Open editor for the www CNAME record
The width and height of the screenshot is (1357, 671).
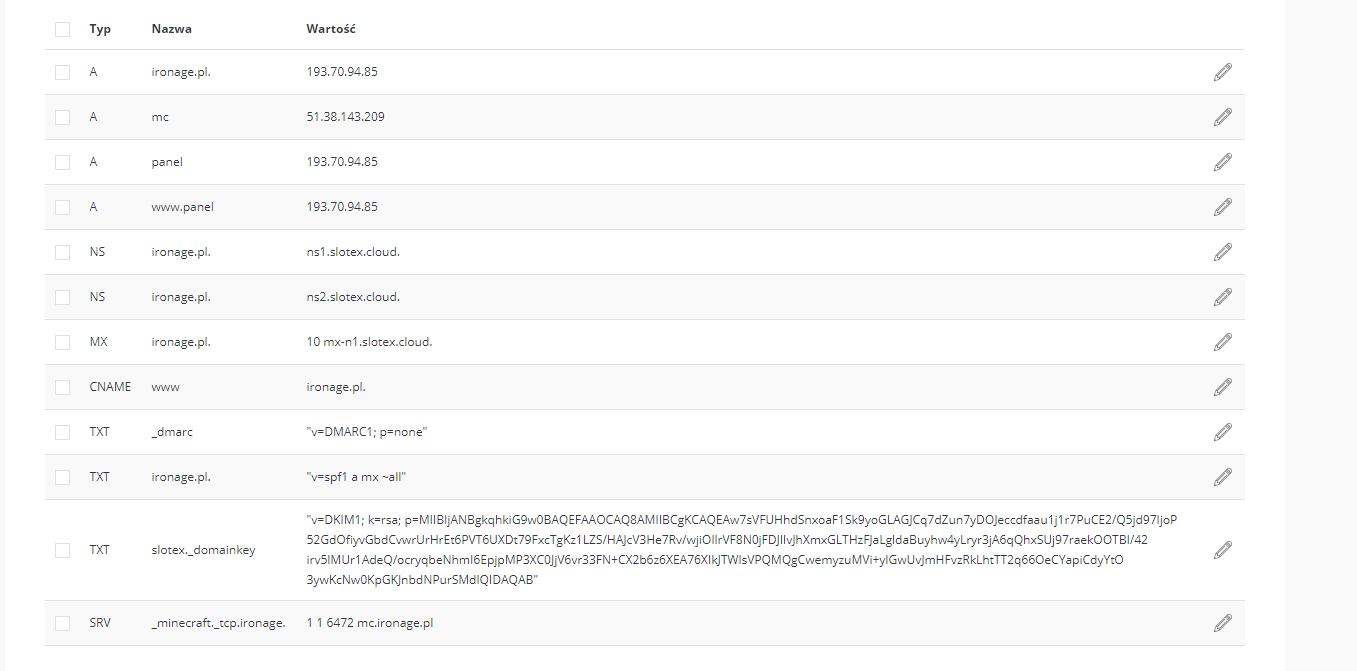(1222, 387)
